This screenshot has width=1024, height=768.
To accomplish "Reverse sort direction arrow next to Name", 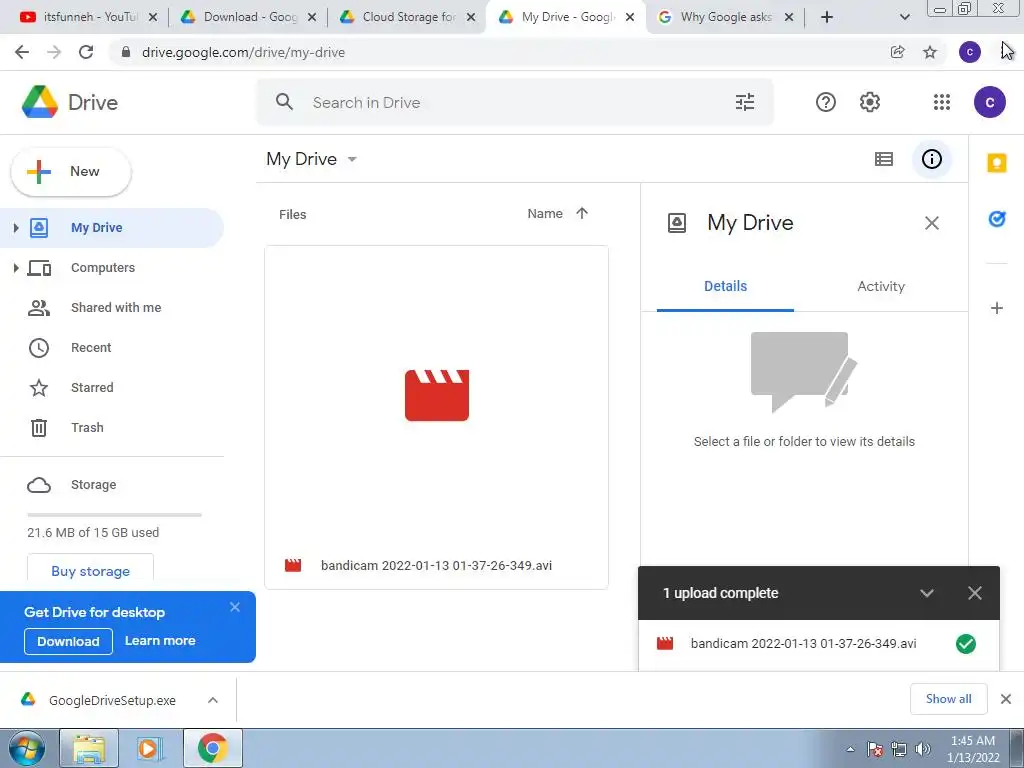I will [x=582, y=213].
